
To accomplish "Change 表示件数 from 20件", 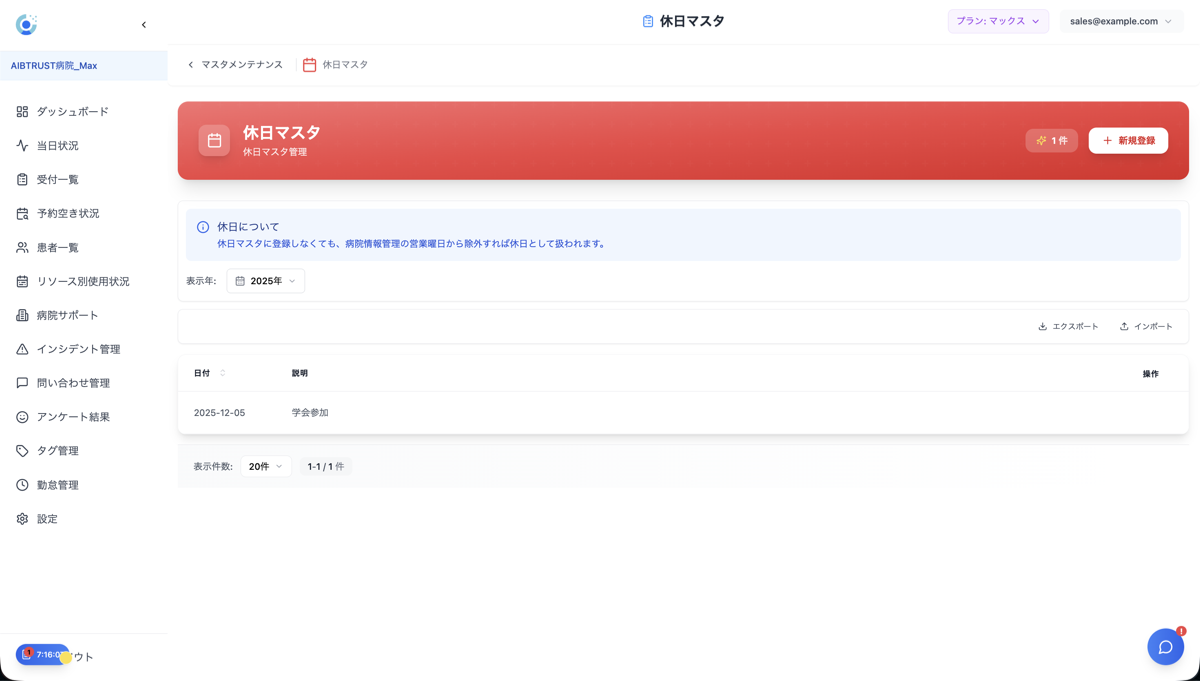I will (x=265, y=466).
